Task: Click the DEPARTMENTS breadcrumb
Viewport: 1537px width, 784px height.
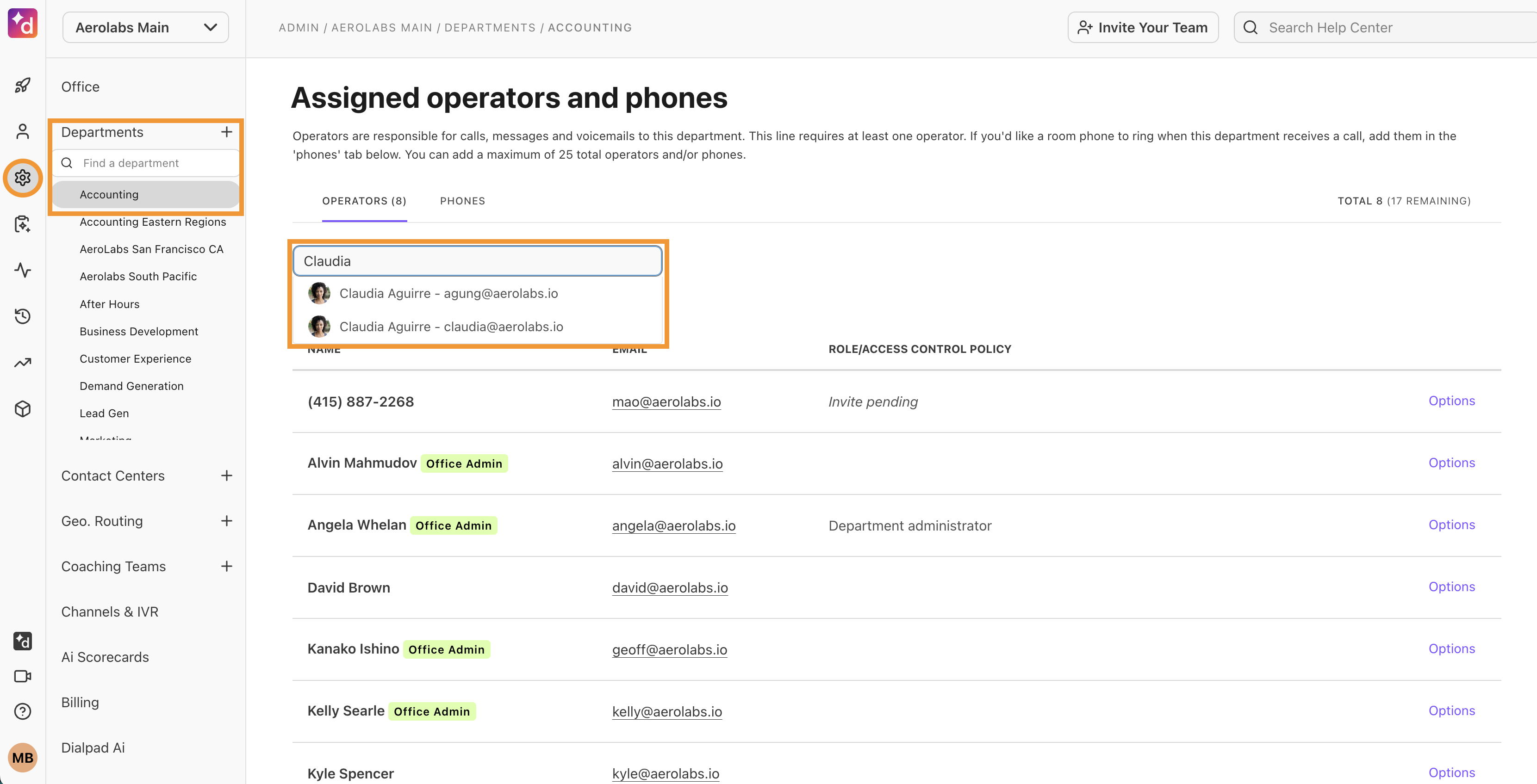Action: click(x=490, y=27)
